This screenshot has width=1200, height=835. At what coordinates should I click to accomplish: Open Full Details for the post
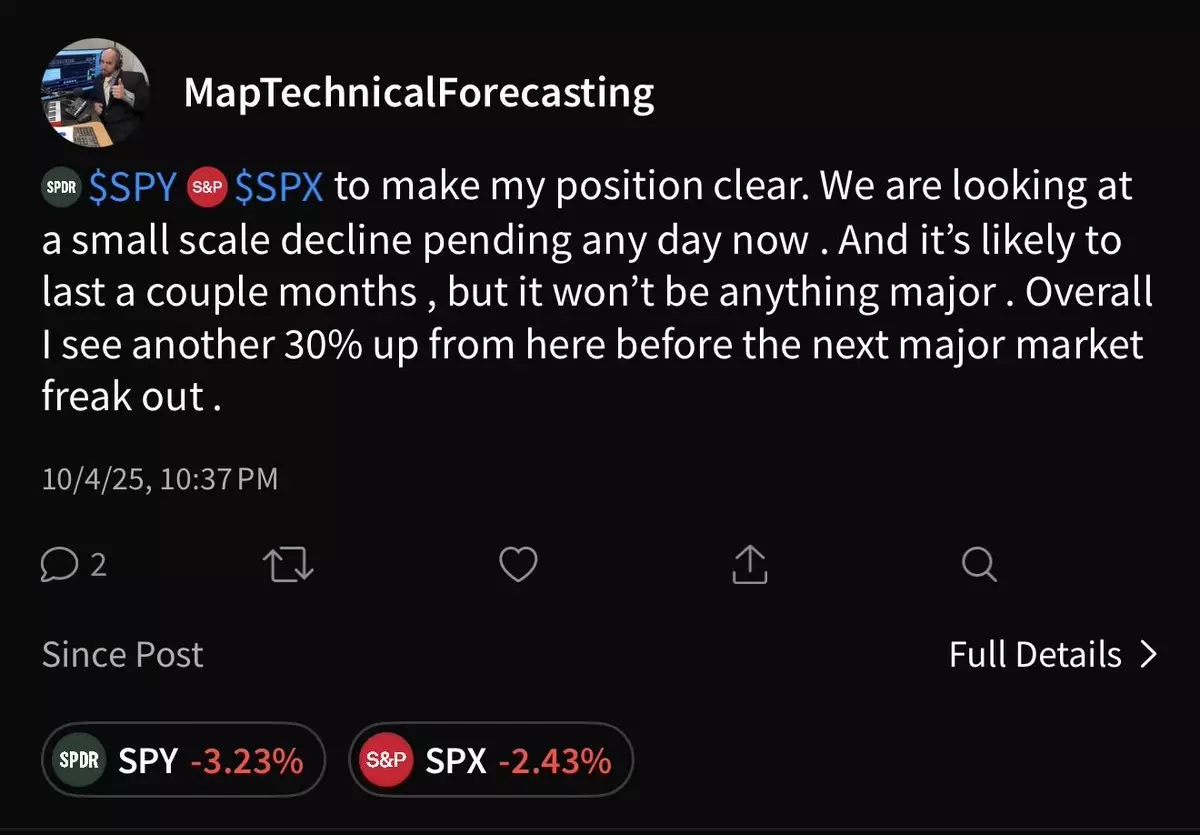(x=1035, y=655)
